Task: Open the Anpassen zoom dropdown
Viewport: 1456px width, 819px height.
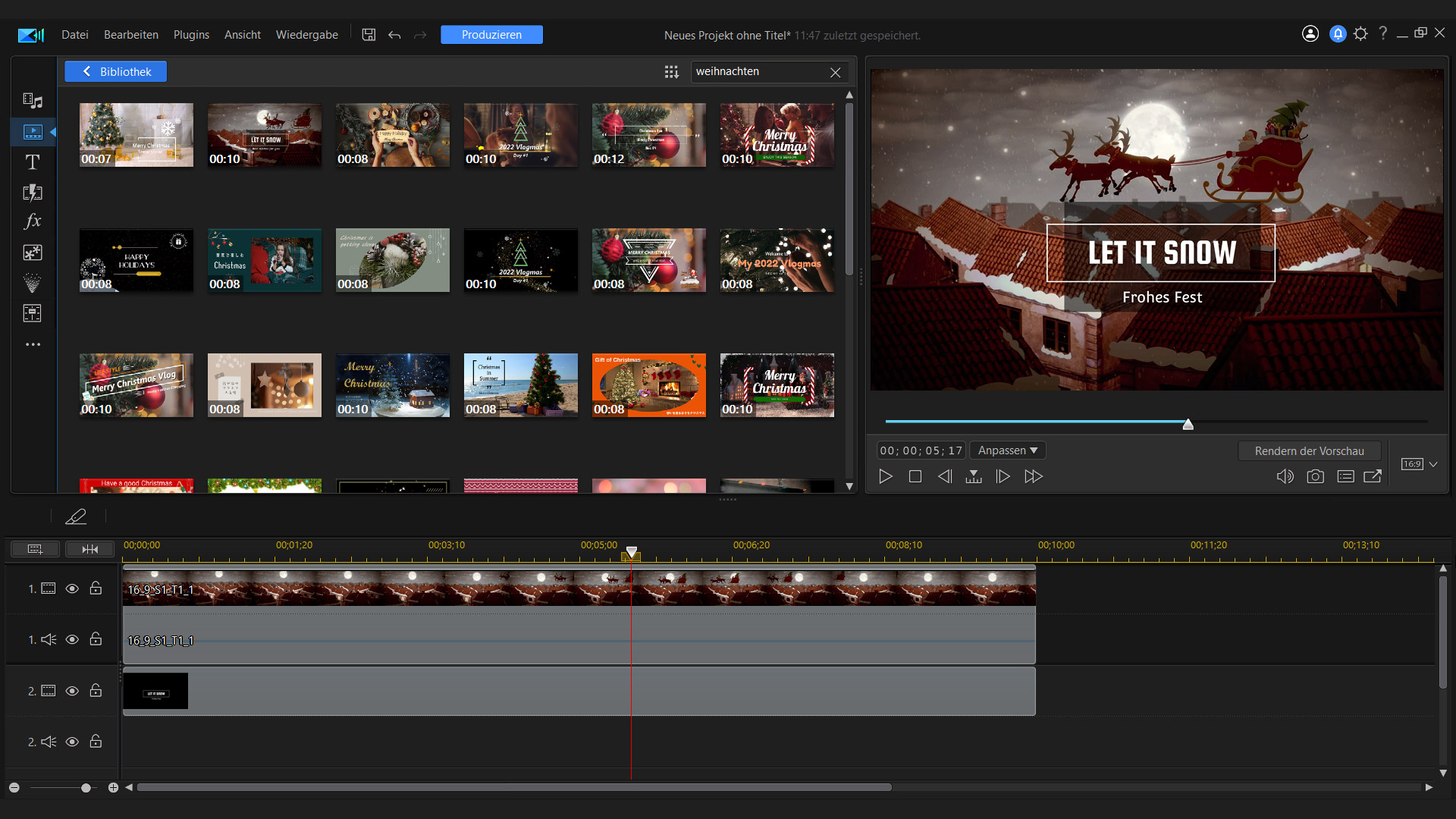Action: coord(1007,450)
